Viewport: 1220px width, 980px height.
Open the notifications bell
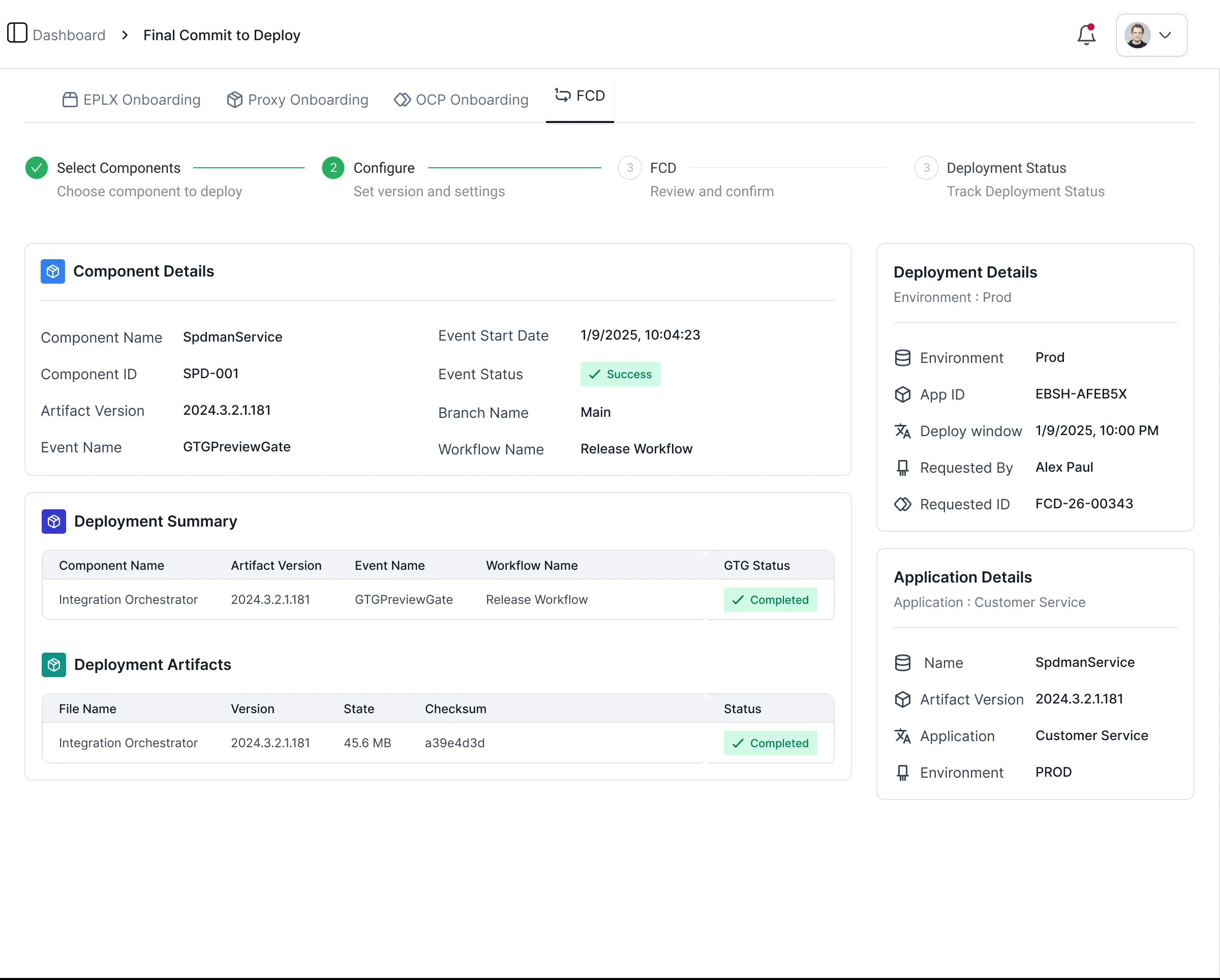click(x=1086, y=35)
